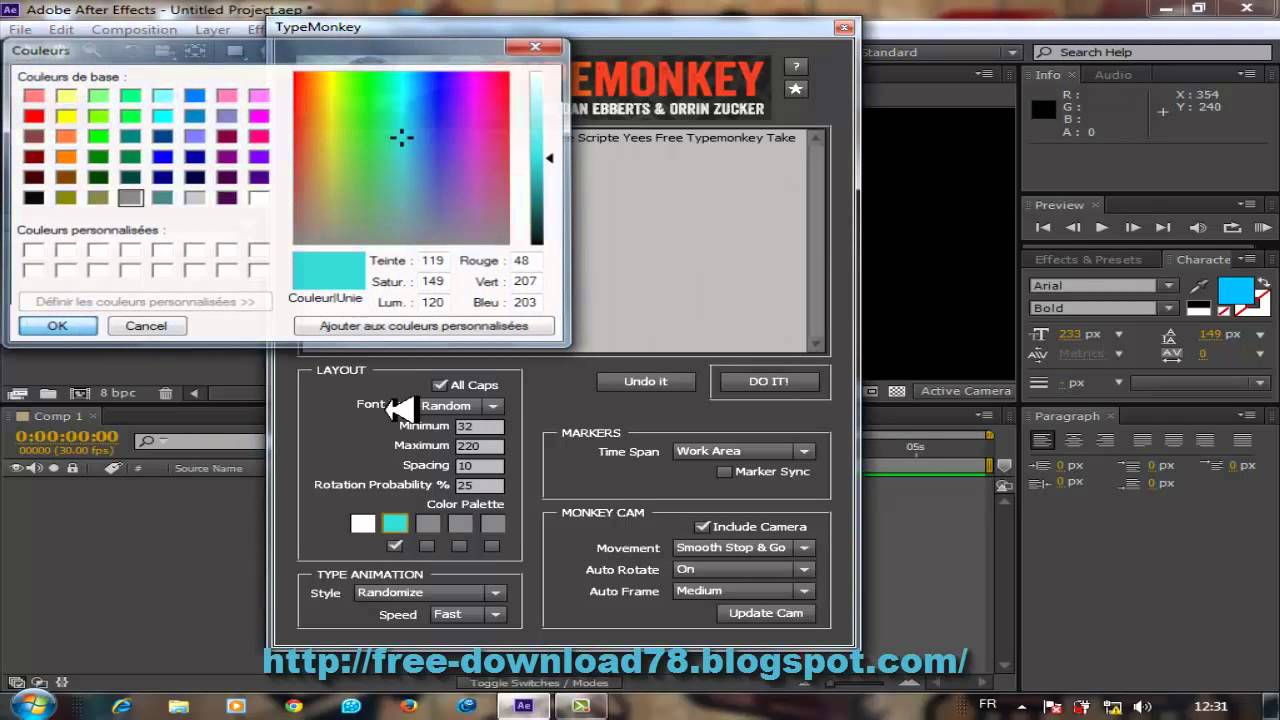Open the Arial font family dropdown
Image resolution: width=1280 pixels, height=720 pixels.
click(1103, 286)
